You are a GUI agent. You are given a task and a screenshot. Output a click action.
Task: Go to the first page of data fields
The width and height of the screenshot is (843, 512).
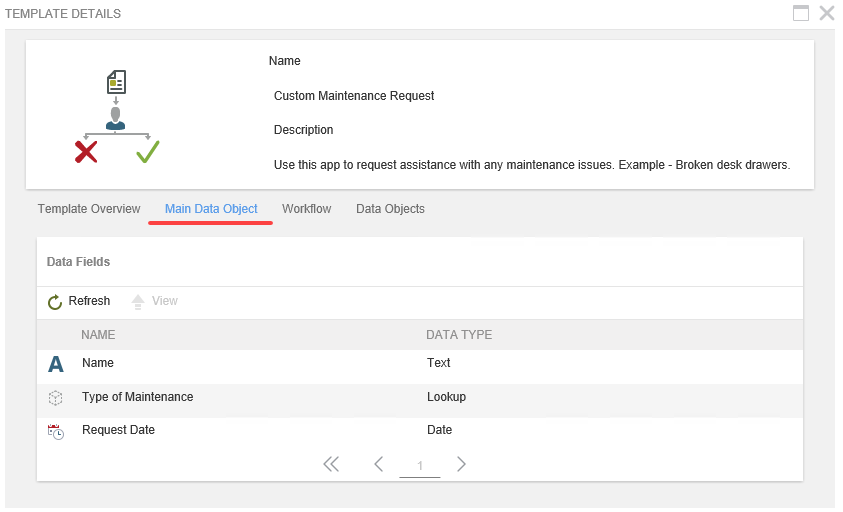[x=331, y=464]
